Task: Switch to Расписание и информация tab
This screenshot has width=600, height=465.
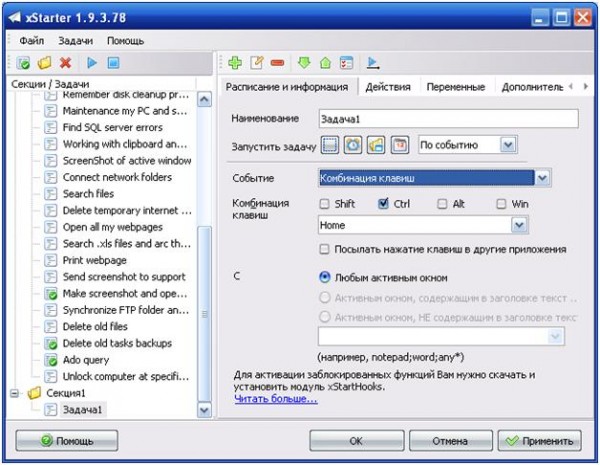Action: pyautogui.click(x=287, y=87)
